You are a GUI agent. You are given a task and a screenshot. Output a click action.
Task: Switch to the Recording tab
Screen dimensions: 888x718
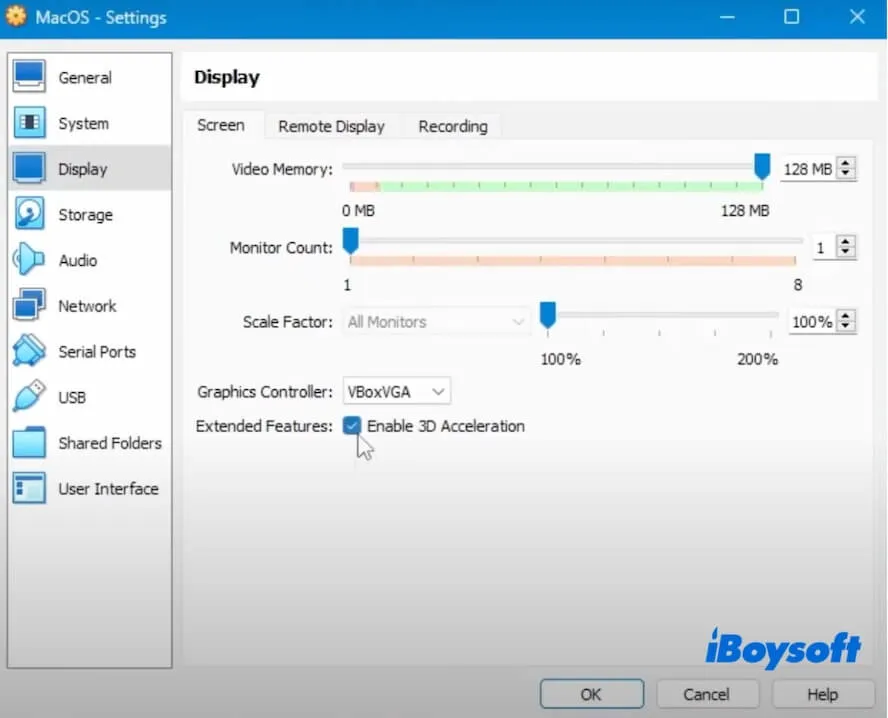(452, 126)
